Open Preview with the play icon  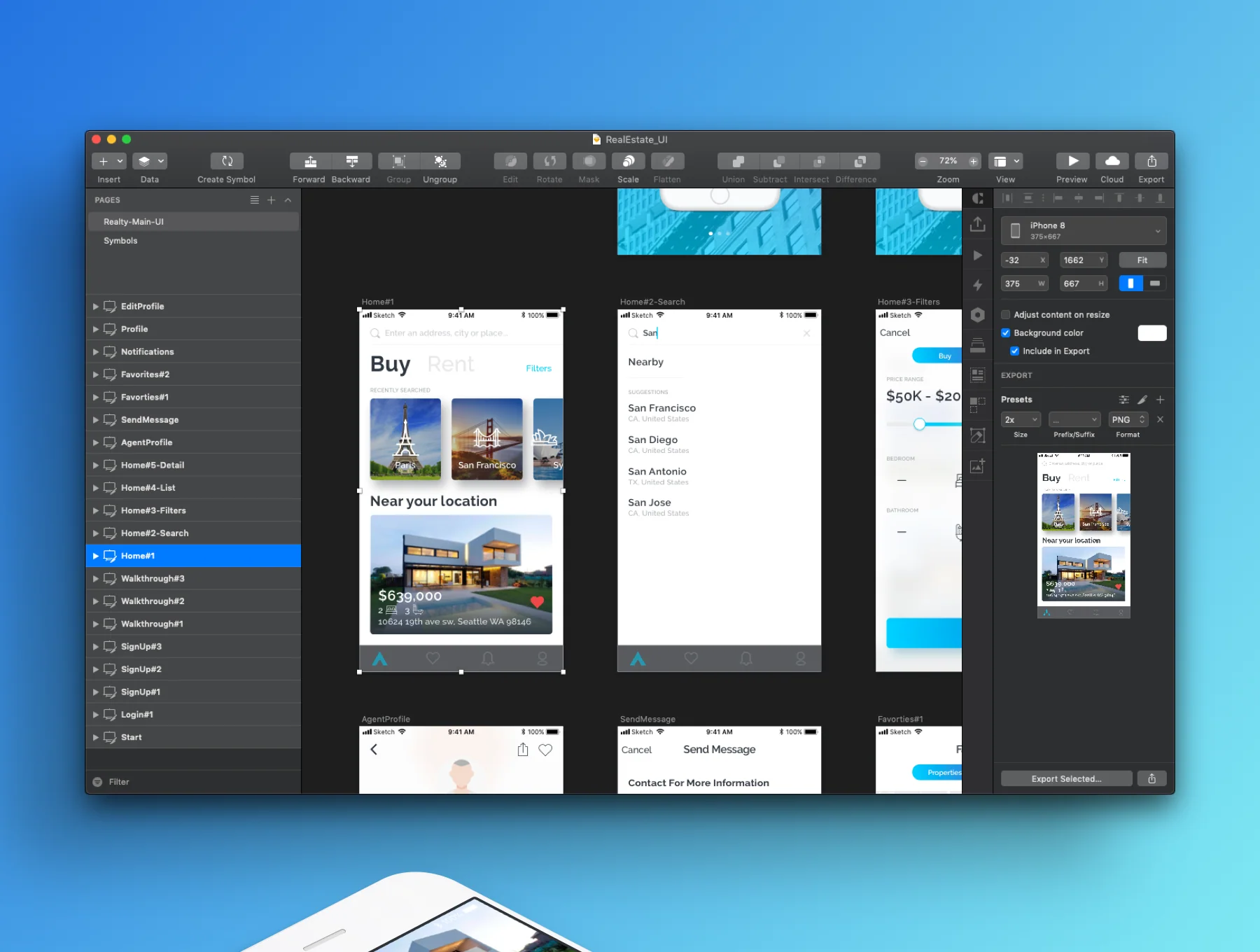pos(1072,161)
